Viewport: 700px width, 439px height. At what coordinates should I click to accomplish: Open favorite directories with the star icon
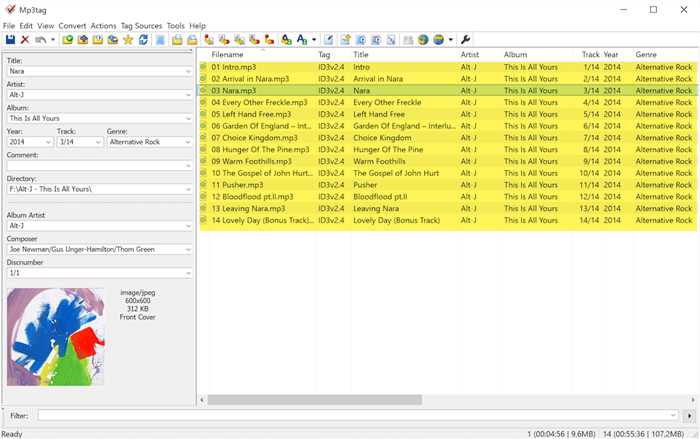tap(128, 40)
